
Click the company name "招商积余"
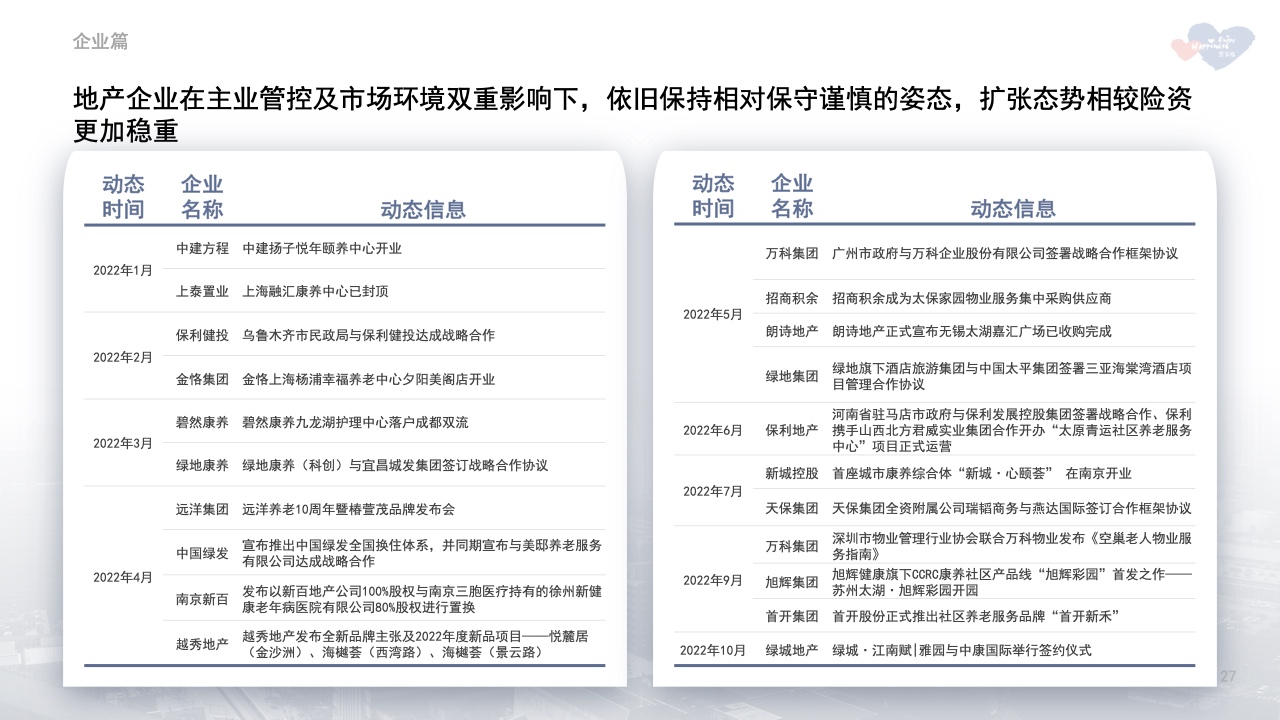[x=792, y=298]
